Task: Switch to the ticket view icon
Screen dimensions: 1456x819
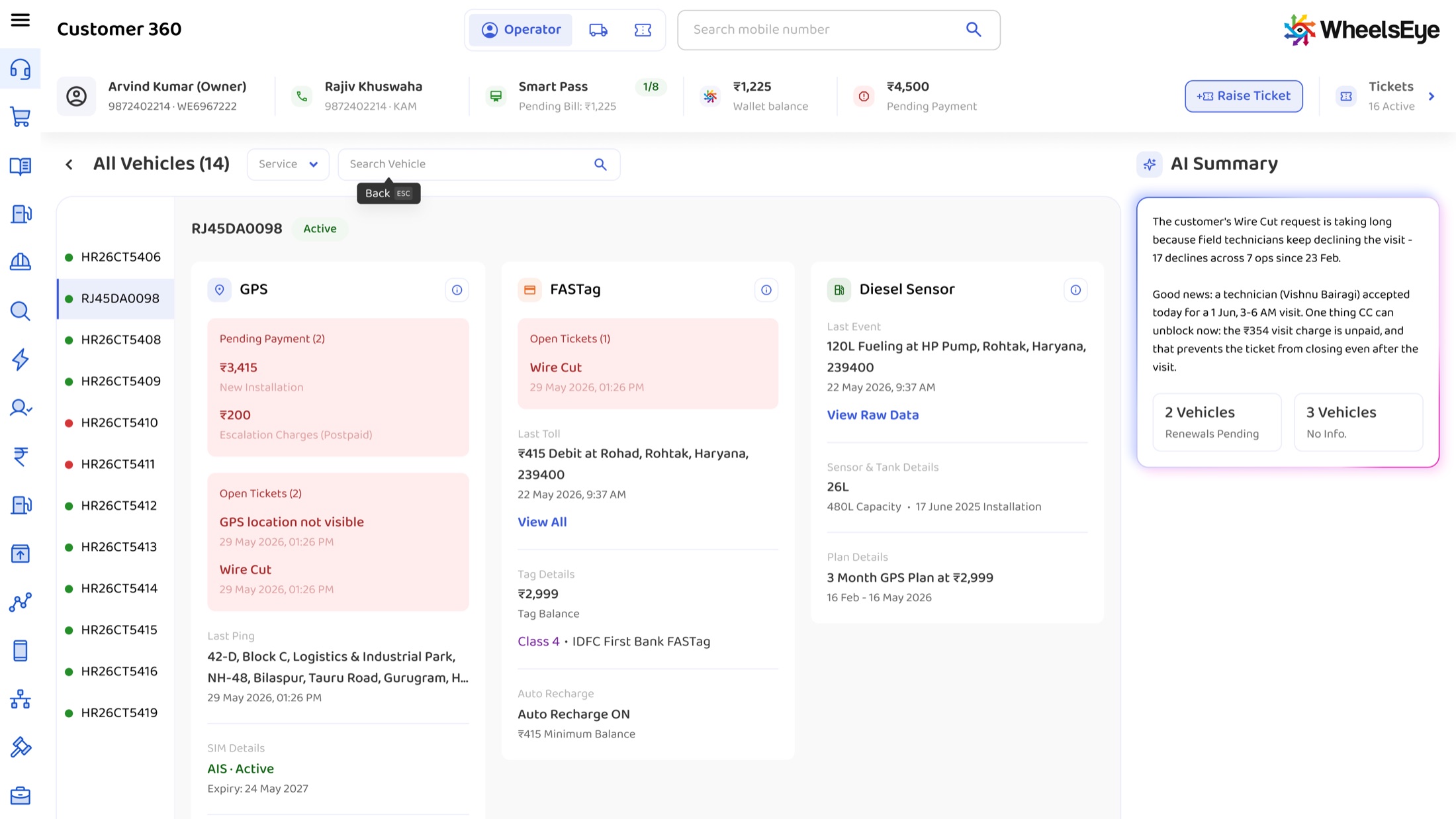Action: 643,30
